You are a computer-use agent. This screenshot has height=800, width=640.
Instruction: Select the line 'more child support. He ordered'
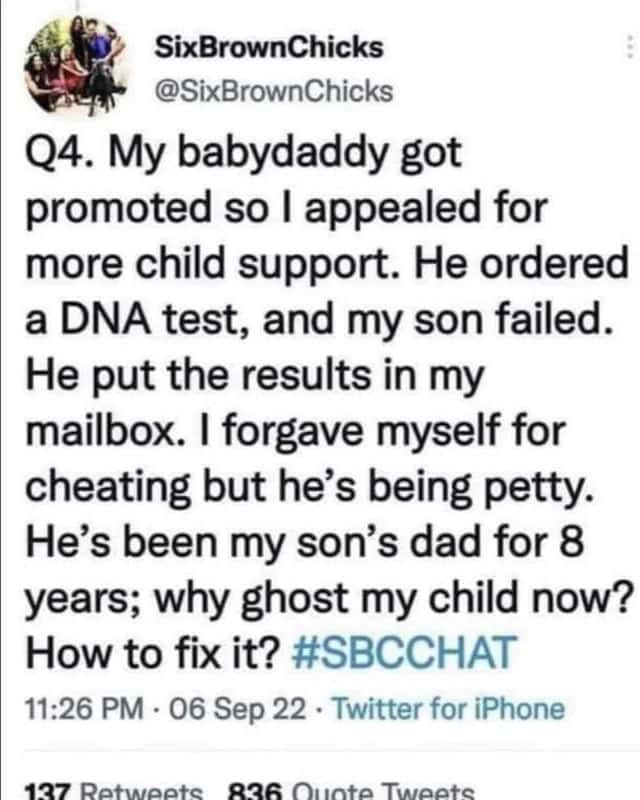tap(327, 265)
